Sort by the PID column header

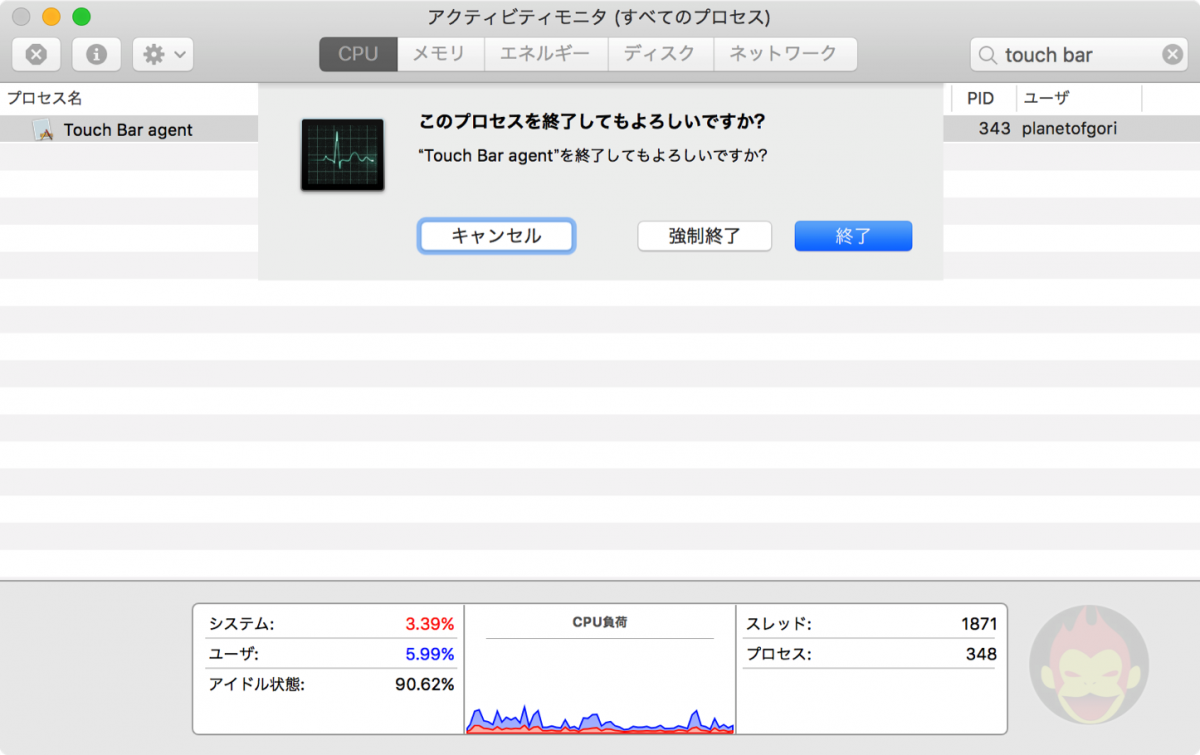pyautogui.click(x=980, y=98)
